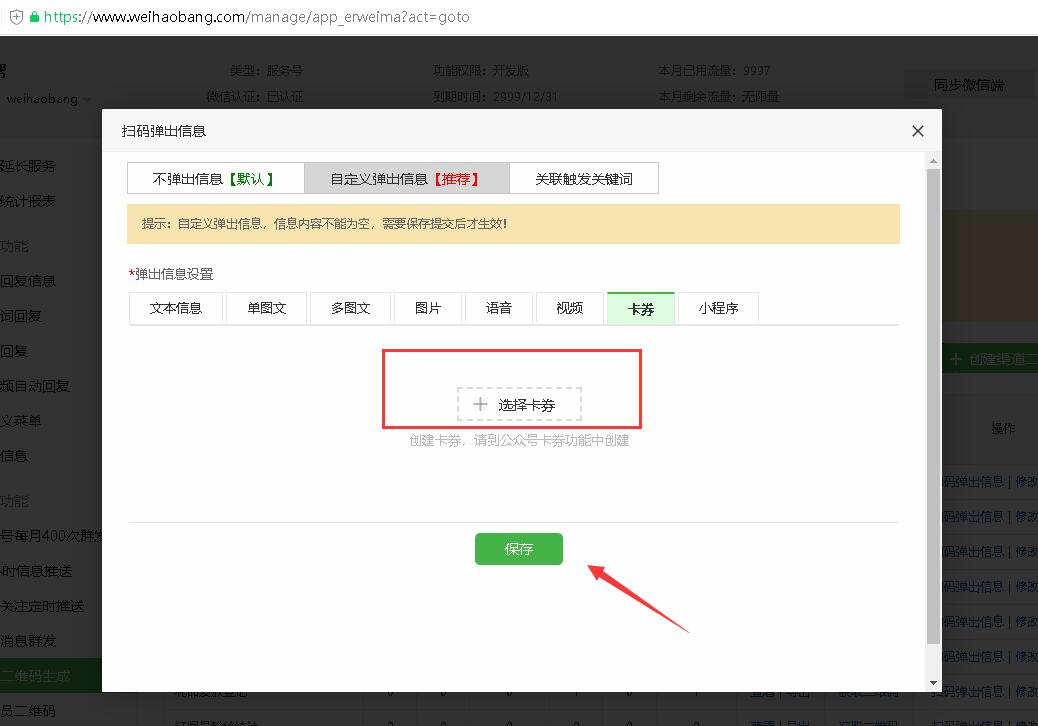
Task: Click the *弹出信息设置 label
Action: pyautogui.click(x=171, y=274)
